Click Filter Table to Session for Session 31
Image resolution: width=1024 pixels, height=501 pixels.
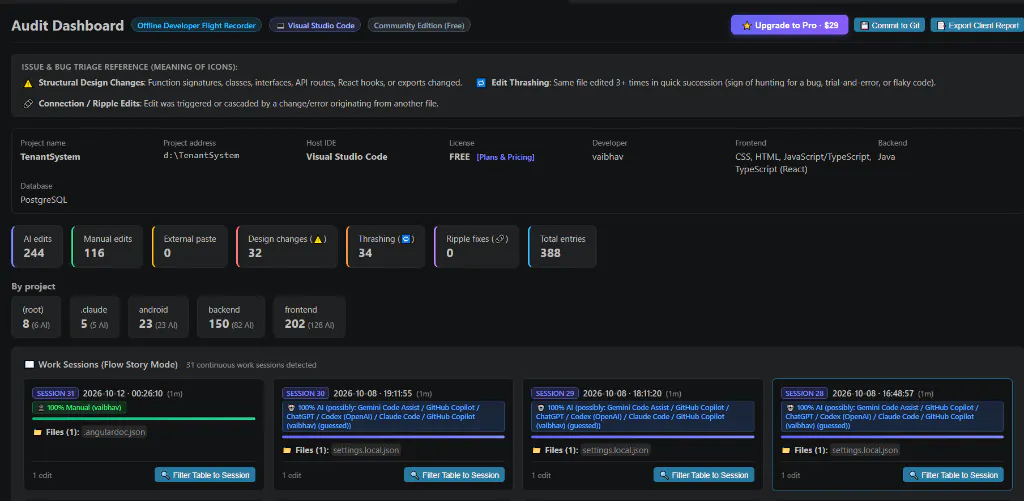pyautogui.click(x=205, y=475)
